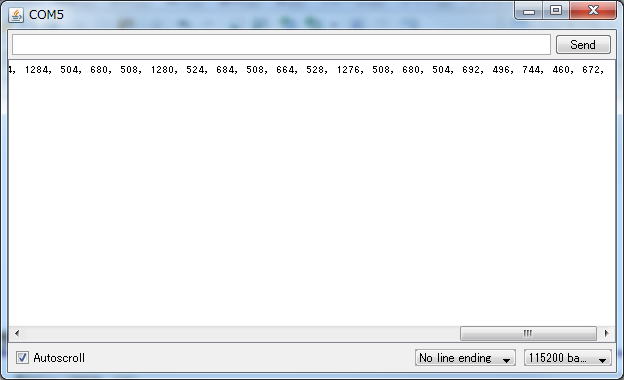The width and height of the screenshot is (624, 380).
Task: Click the blank area of the serial output pane
Action: point(312,199)
